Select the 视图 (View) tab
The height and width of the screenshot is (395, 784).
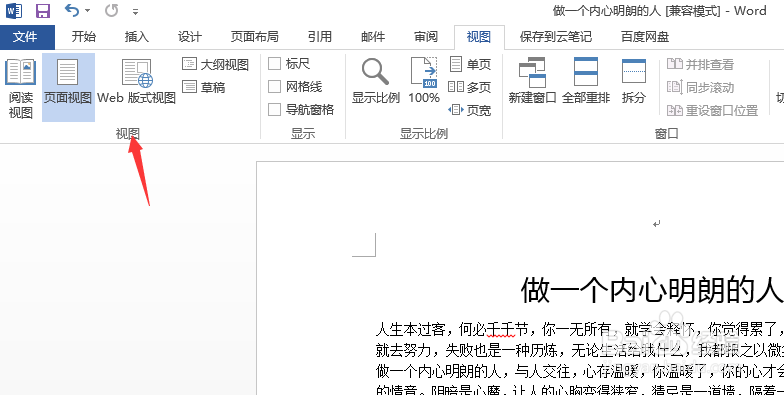point(479,37)
